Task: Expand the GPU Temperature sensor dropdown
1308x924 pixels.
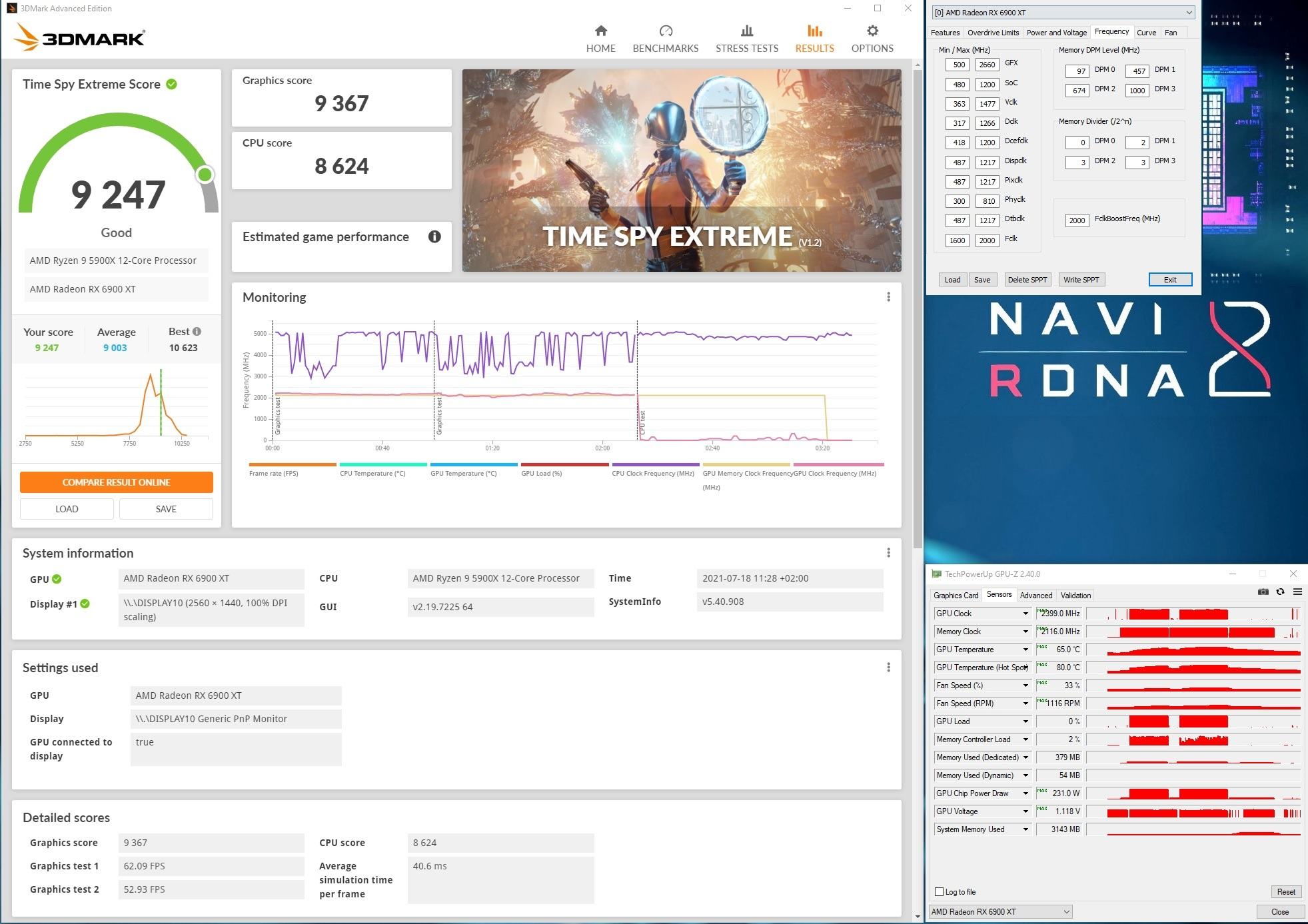Action: click(x=1025, y=650)
